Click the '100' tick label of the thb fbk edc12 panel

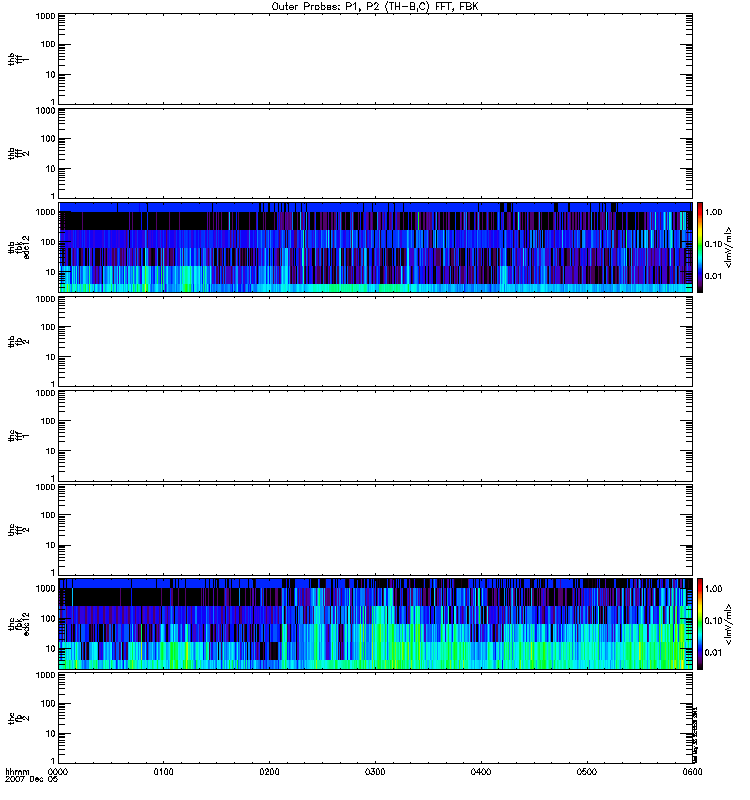[x=48, y=242]
